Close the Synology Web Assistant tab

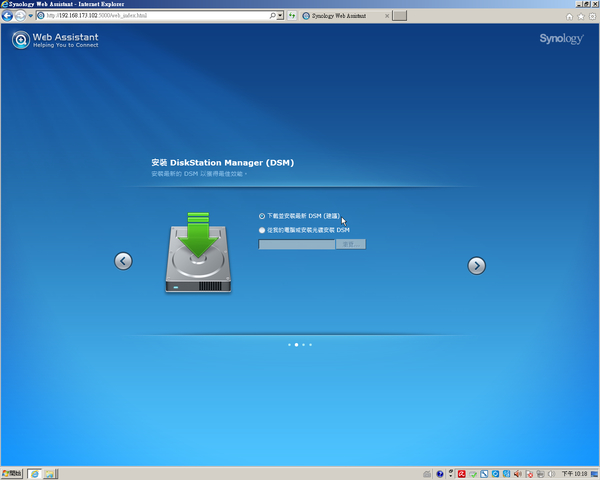(x=387, y=16)
